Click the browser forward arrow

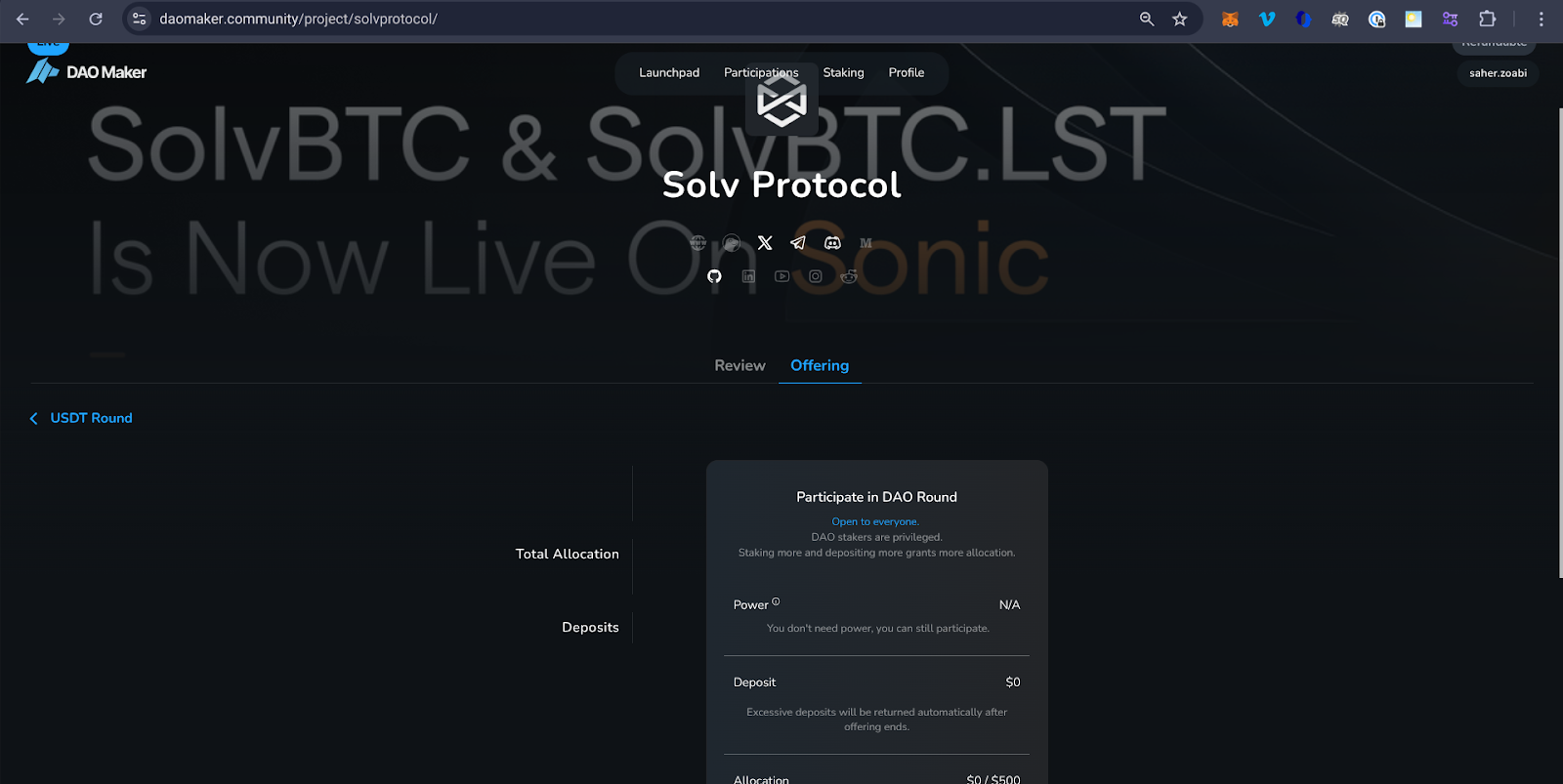(x=59, y=19)
